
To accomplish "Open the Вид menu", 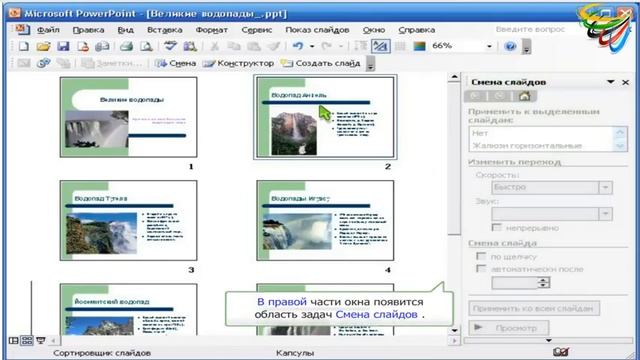I will coord(125,30).
